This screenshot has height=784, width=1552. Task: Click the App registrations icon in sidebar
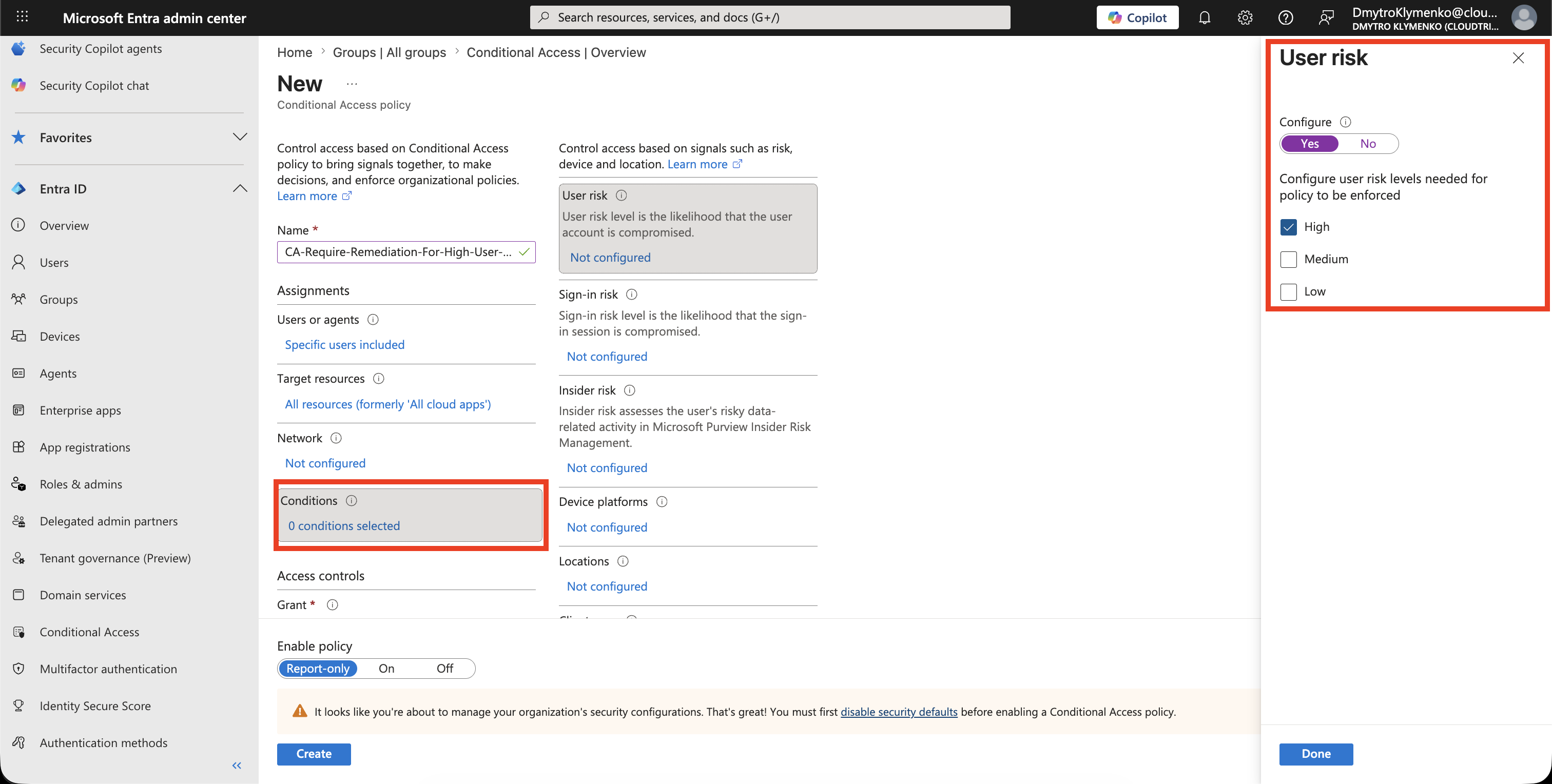(x=18, y=447)
